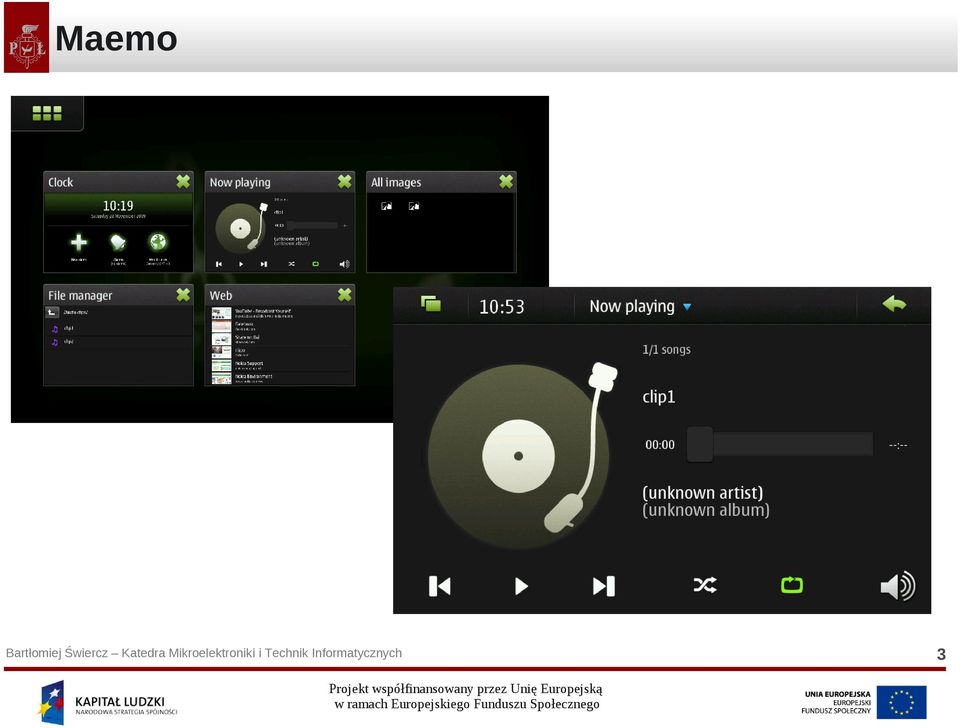Select the clip2 file in File manager
The image size is (960, 728).
118,342
